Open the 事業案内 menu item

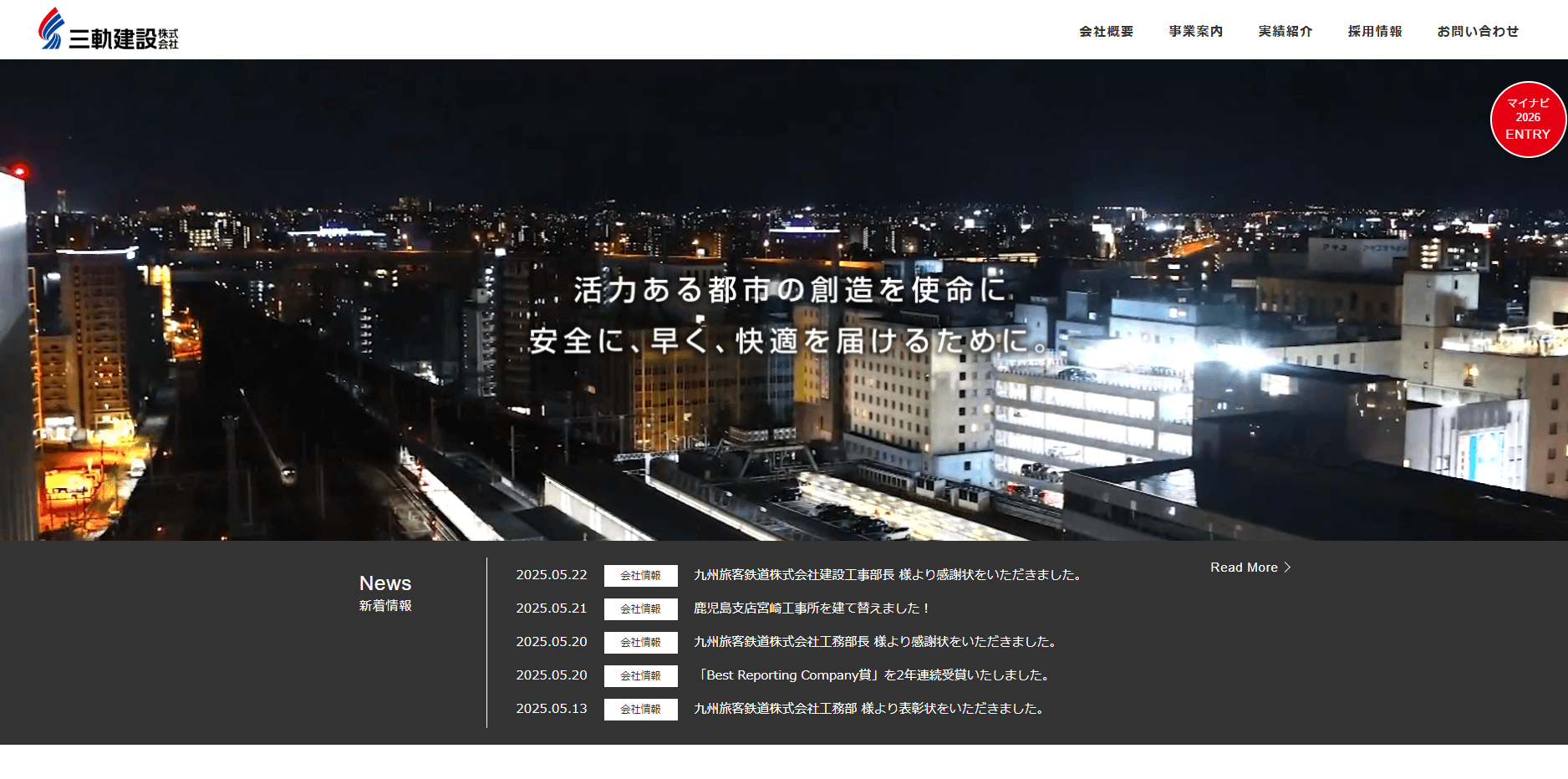[1195, 31]
